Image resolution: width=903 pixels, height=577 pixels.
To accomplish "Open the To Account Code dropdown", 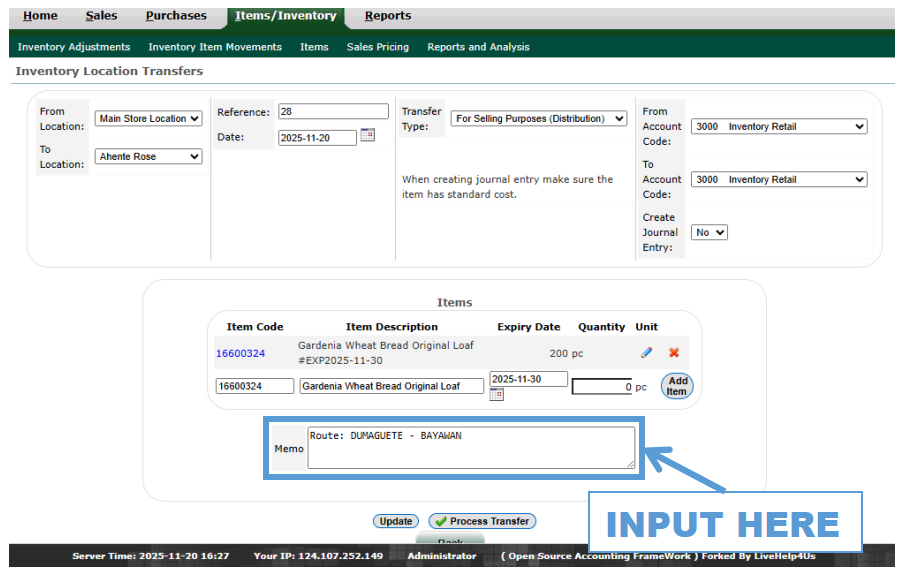I will click(778, 180).
